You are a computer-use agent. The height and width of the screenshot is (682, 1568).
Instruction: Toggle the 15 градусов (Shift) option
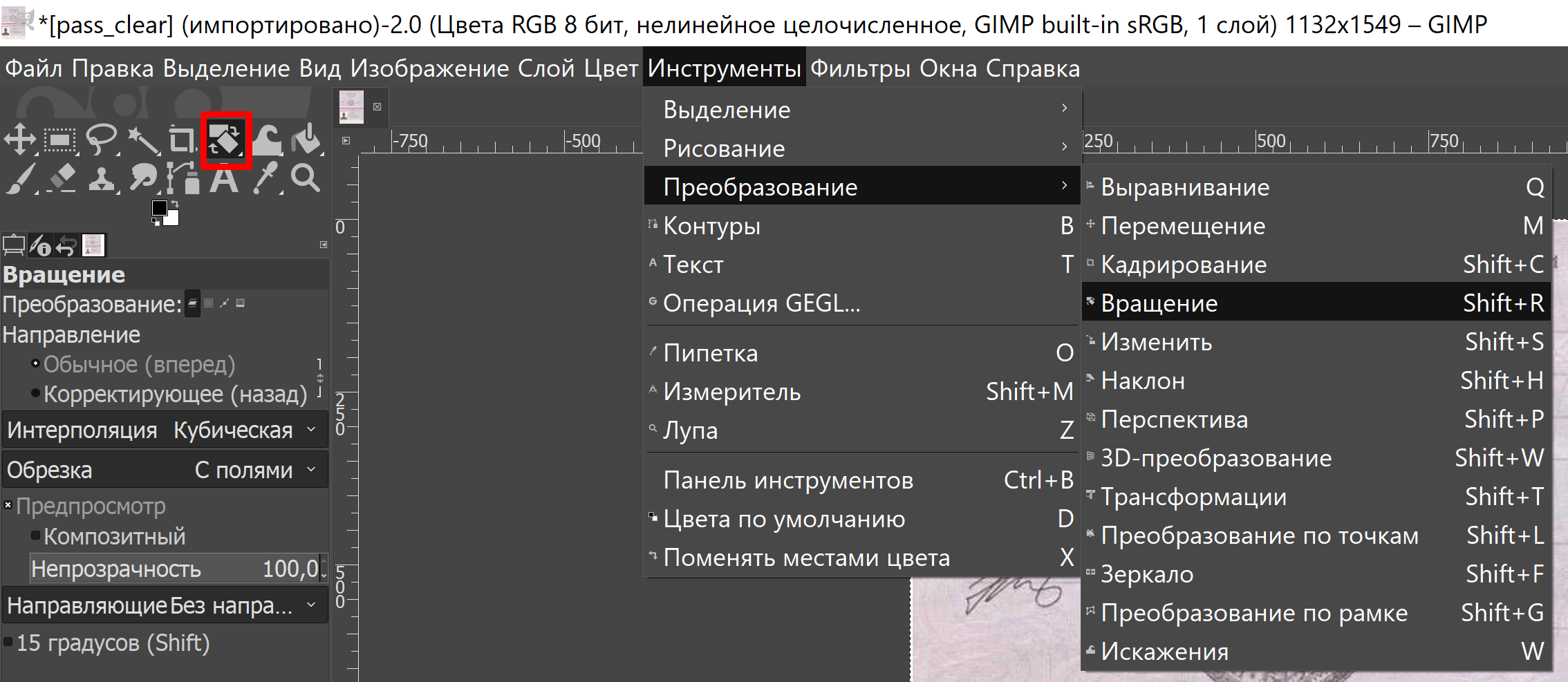8,643
